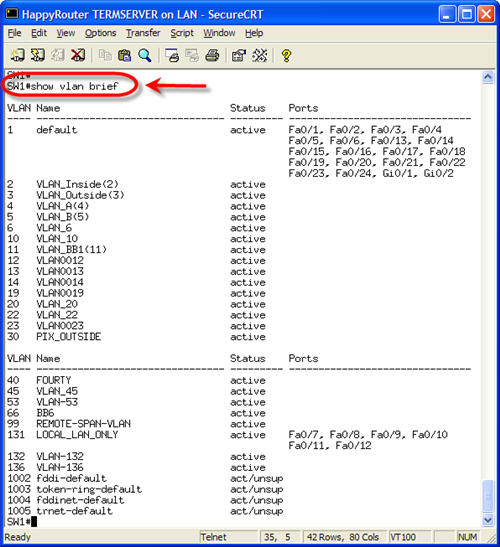Click the Minimize window button
This screenshot has width=500, height=547.
(x=447, y=15)
